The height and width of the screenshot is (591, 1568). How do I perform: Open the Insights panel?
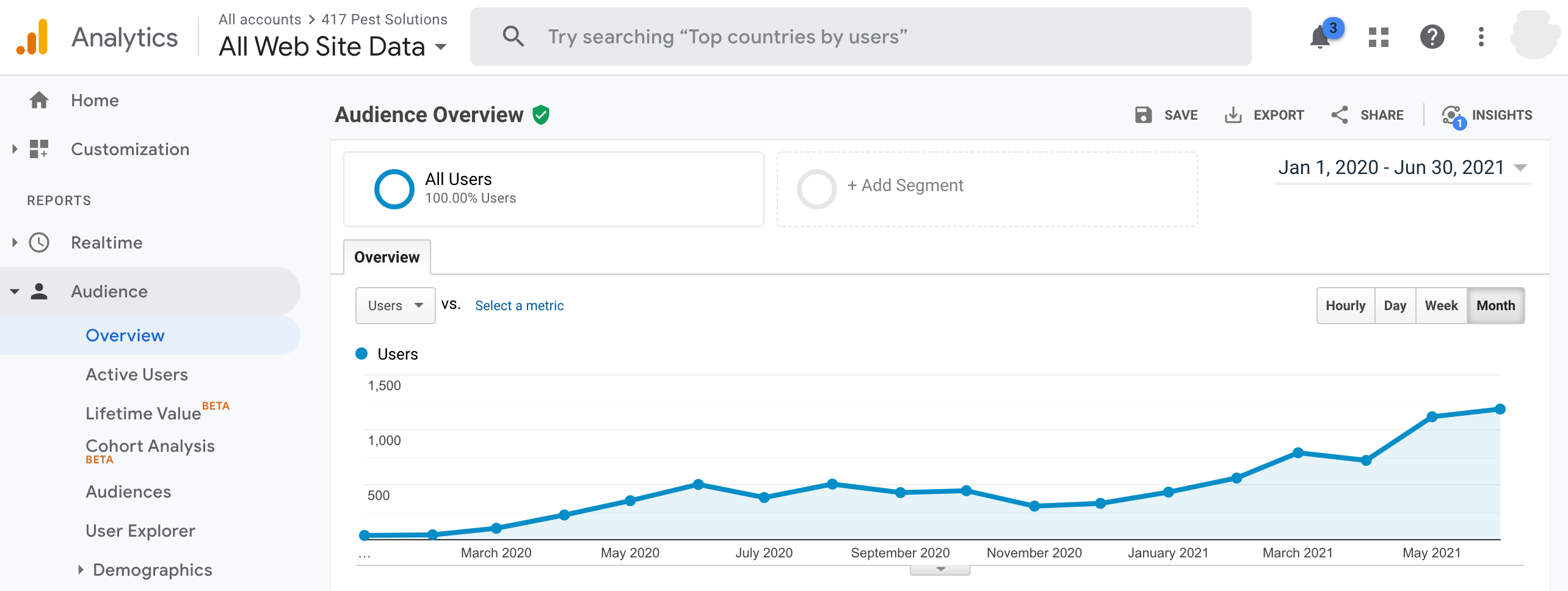click(x=1487, y=115)
